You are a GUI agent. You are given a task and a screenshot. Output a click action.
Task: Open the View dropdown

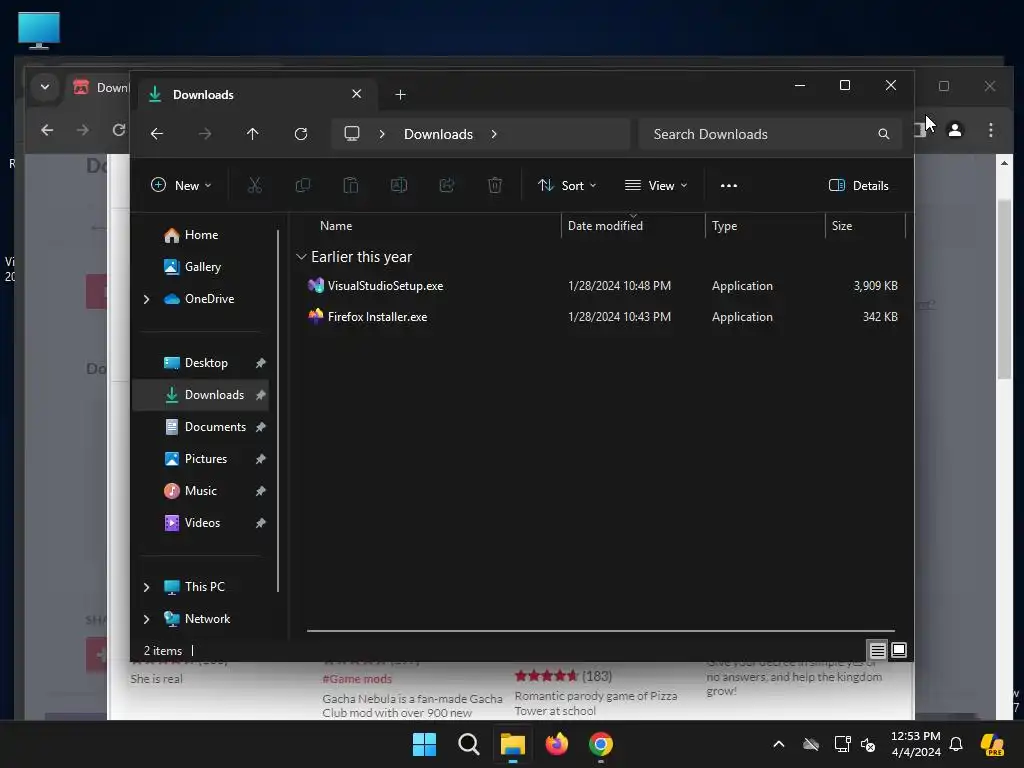[x=656, y=185]
